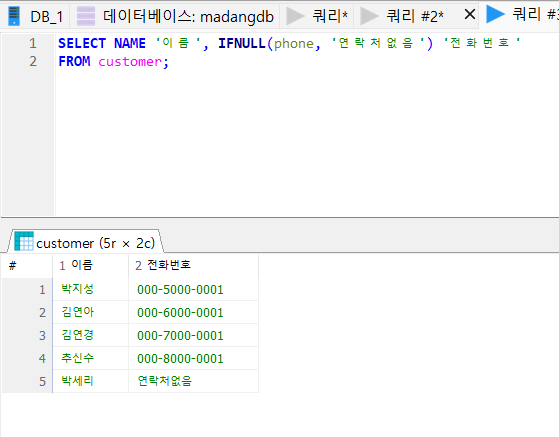
Task: Sort by the 이름 column header
Action: click(90, 265)
